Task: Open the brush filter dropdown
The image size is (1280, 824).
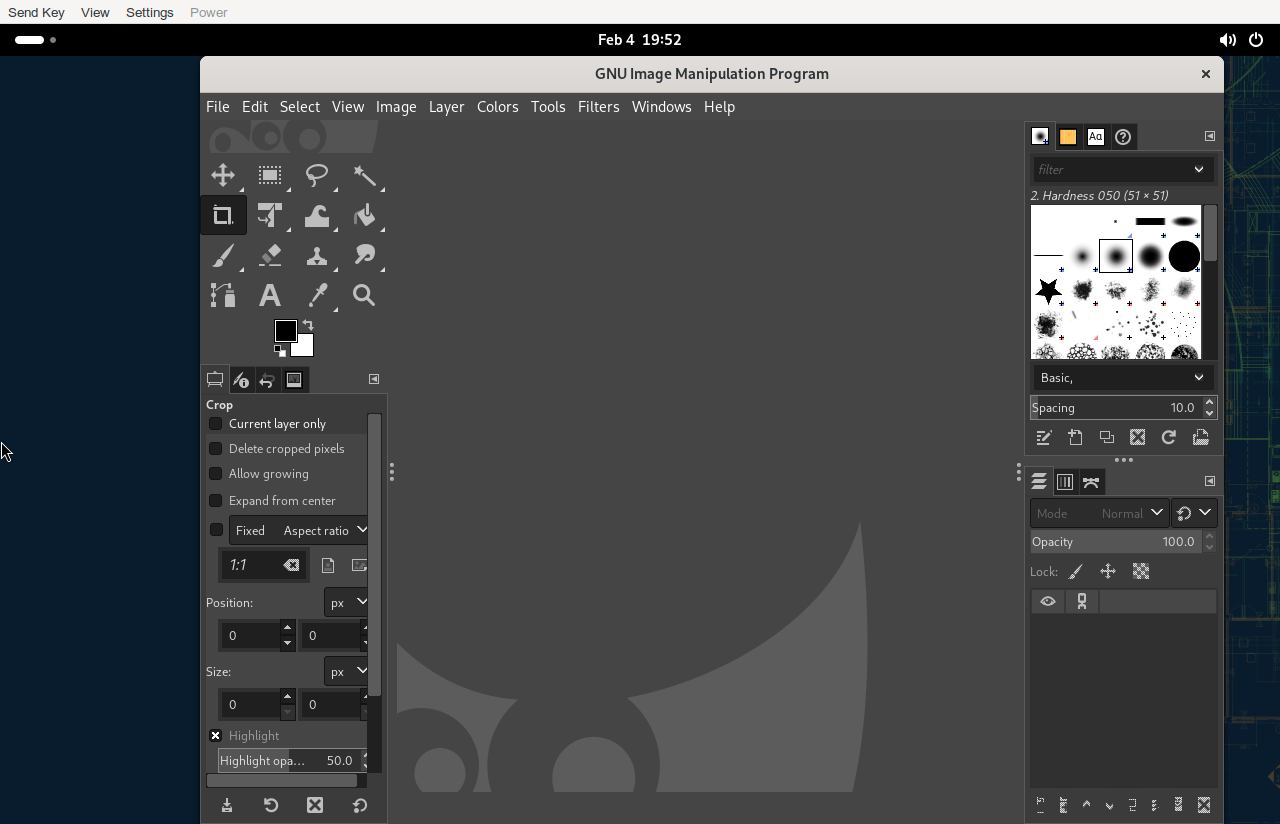Action: point(1199,169)
